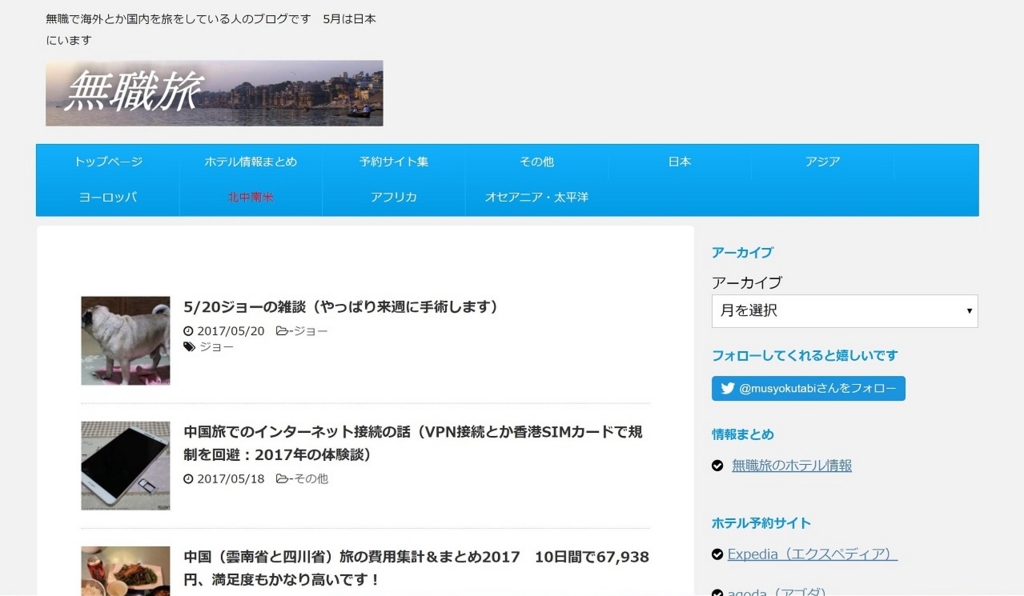This screenshot has height=596, width=1024.
Task: Expand the 月を選択 archive dropdown
Action: click(844, 311)
